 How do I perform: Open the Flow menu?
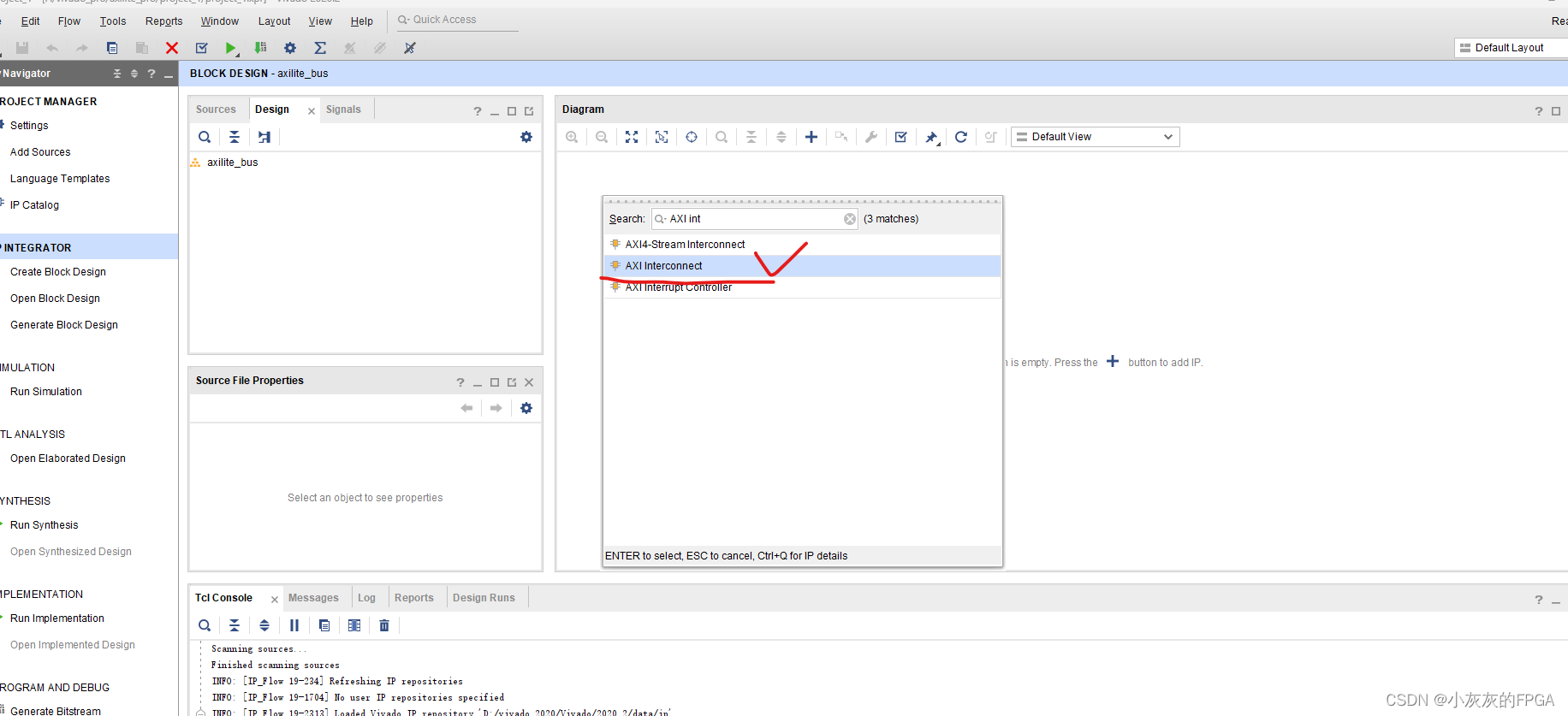pyautogui.click(x=69, y=21)
